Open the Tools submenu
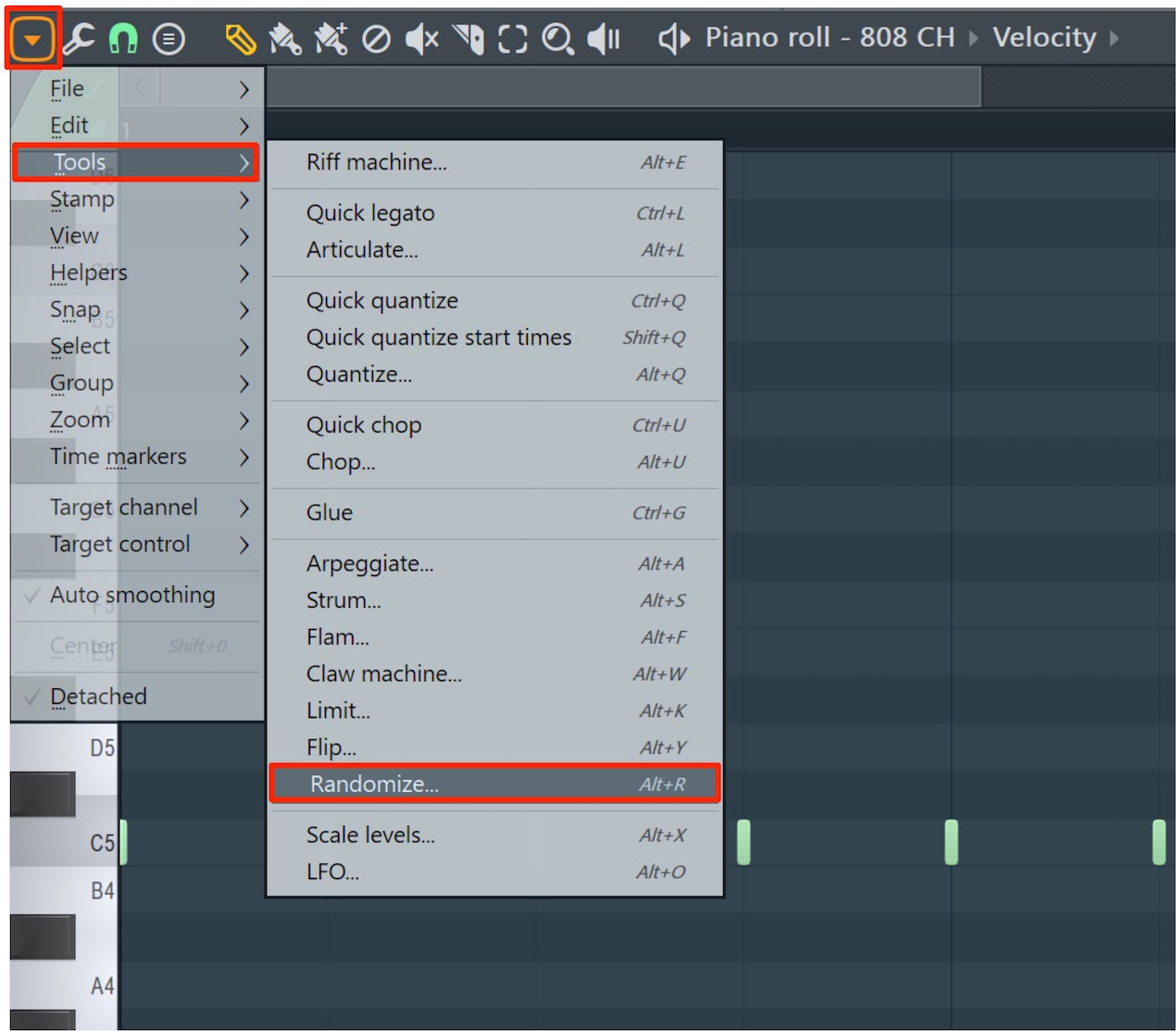The image size is (1176, 1031). point(136,162)
